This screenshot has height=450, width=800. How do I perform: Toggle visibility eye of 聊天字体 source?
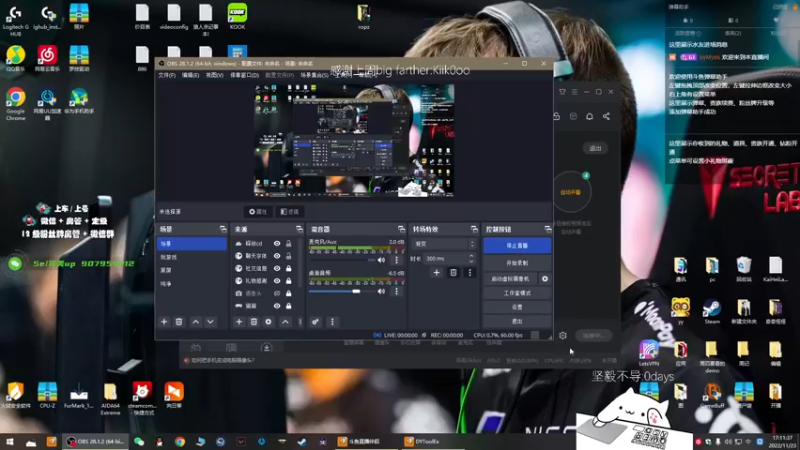pos(277,256)
